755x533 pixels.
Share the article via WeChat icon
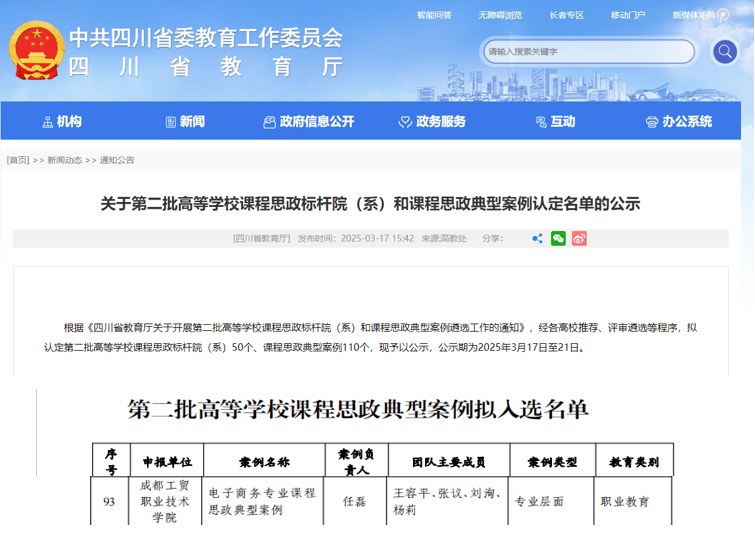[558, 238]
